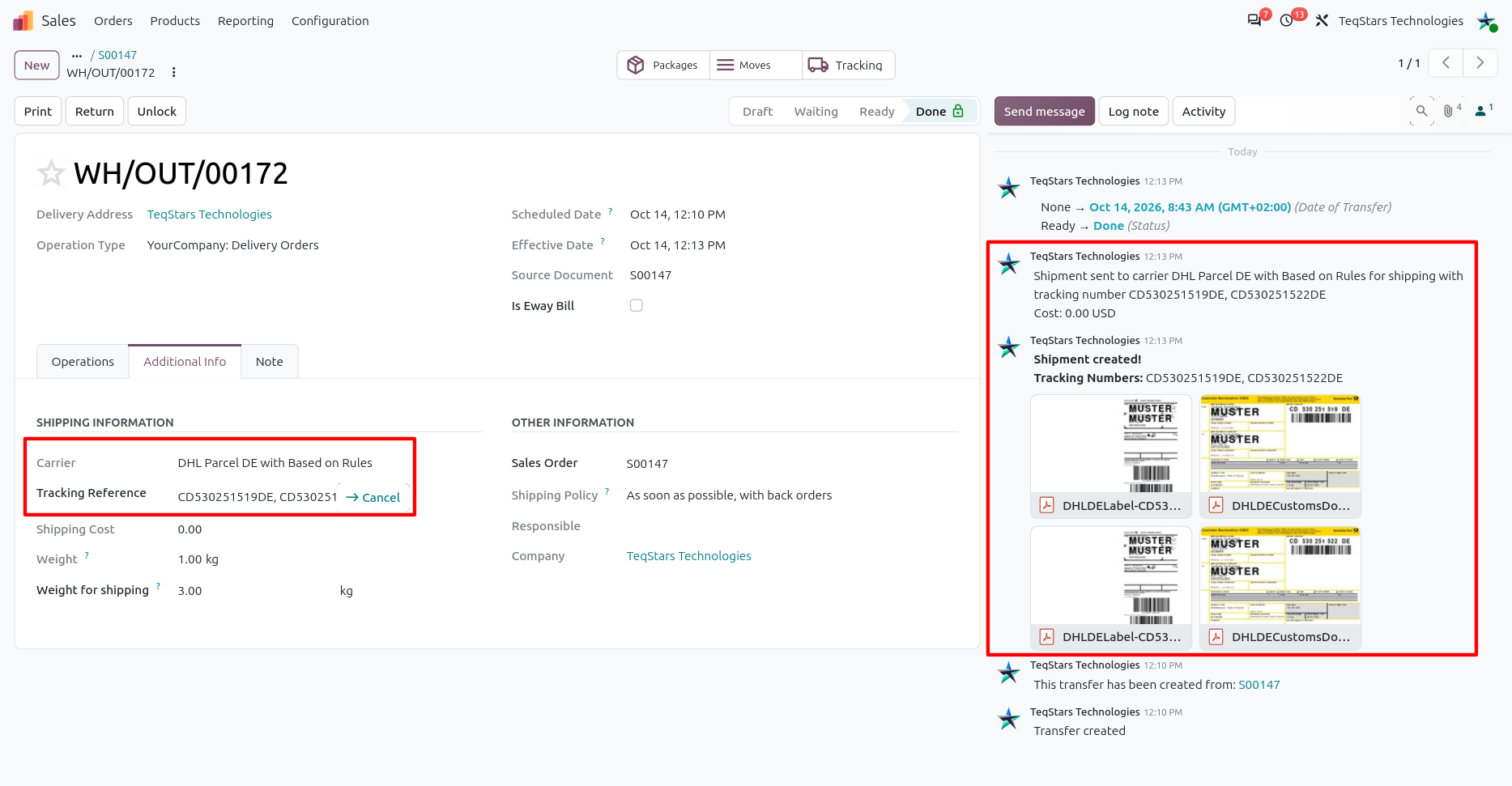Select the Done status stage
Image resolution: width=1512 pixels, height=786 pixels.
click(x=939, y=112)
